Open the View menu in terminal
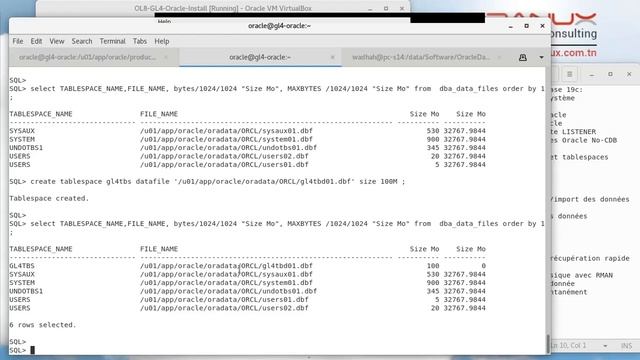 coord(57,41)
